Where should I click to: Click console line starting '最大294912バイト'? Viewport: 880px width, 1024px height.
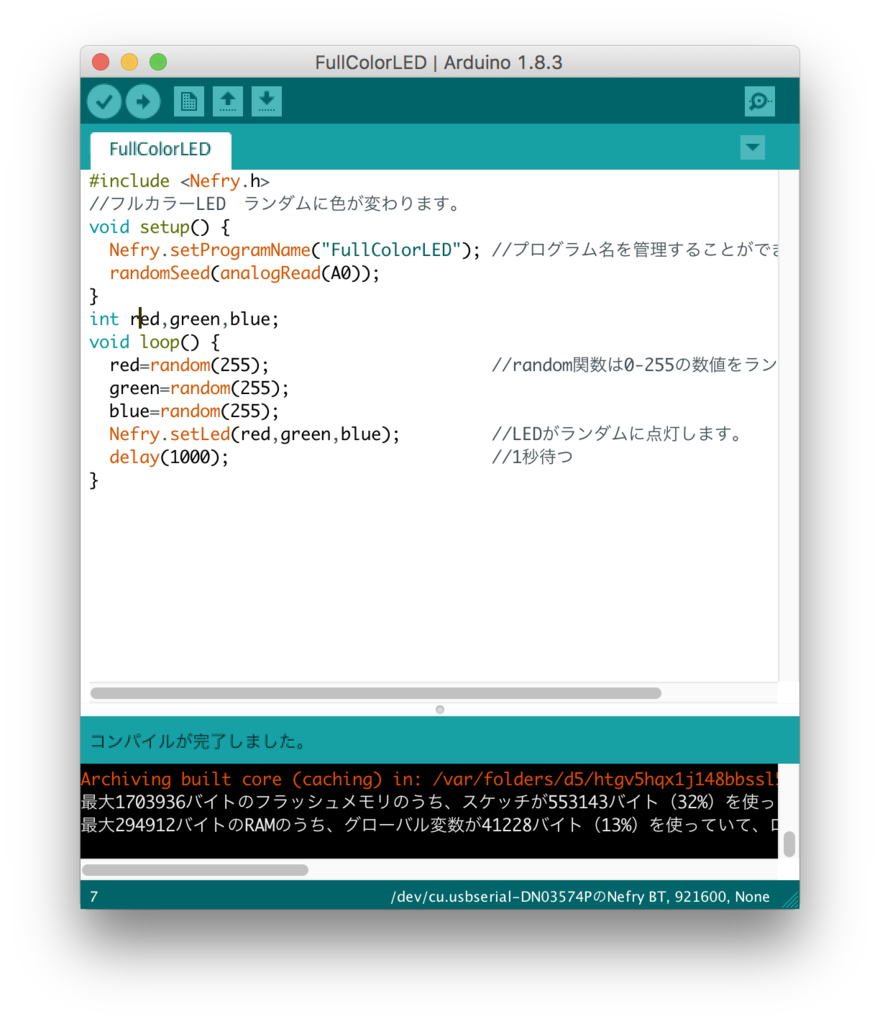(429, 825)
